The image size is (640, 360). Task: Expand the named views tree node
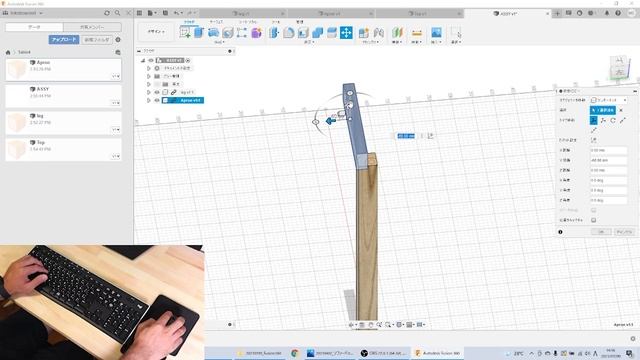click(x=149, y=76)
